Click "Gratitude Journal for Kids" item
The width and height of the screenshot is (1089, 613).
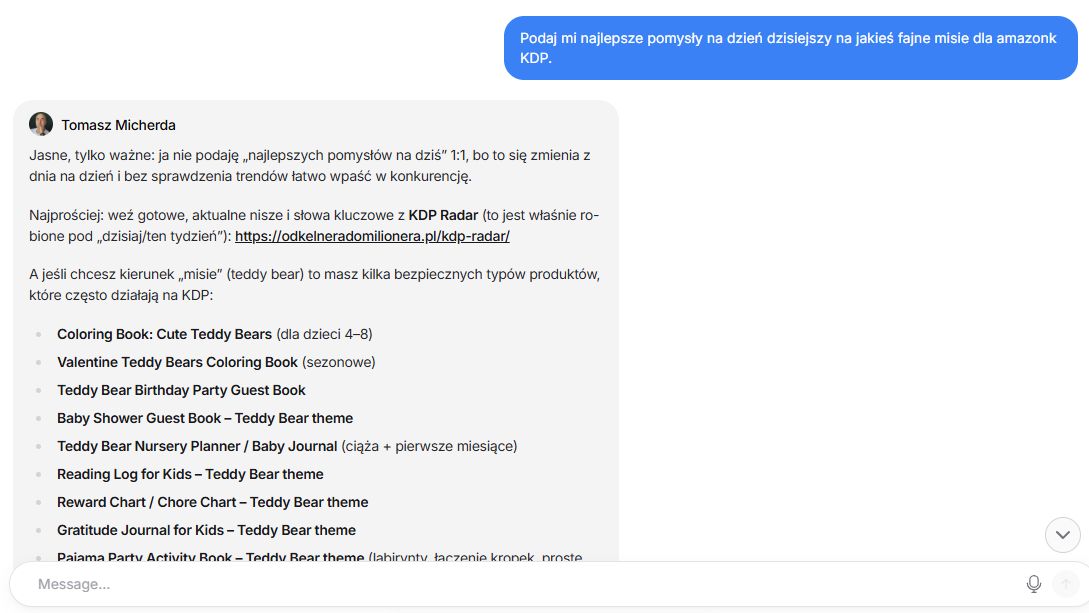[x=206, y=530]
